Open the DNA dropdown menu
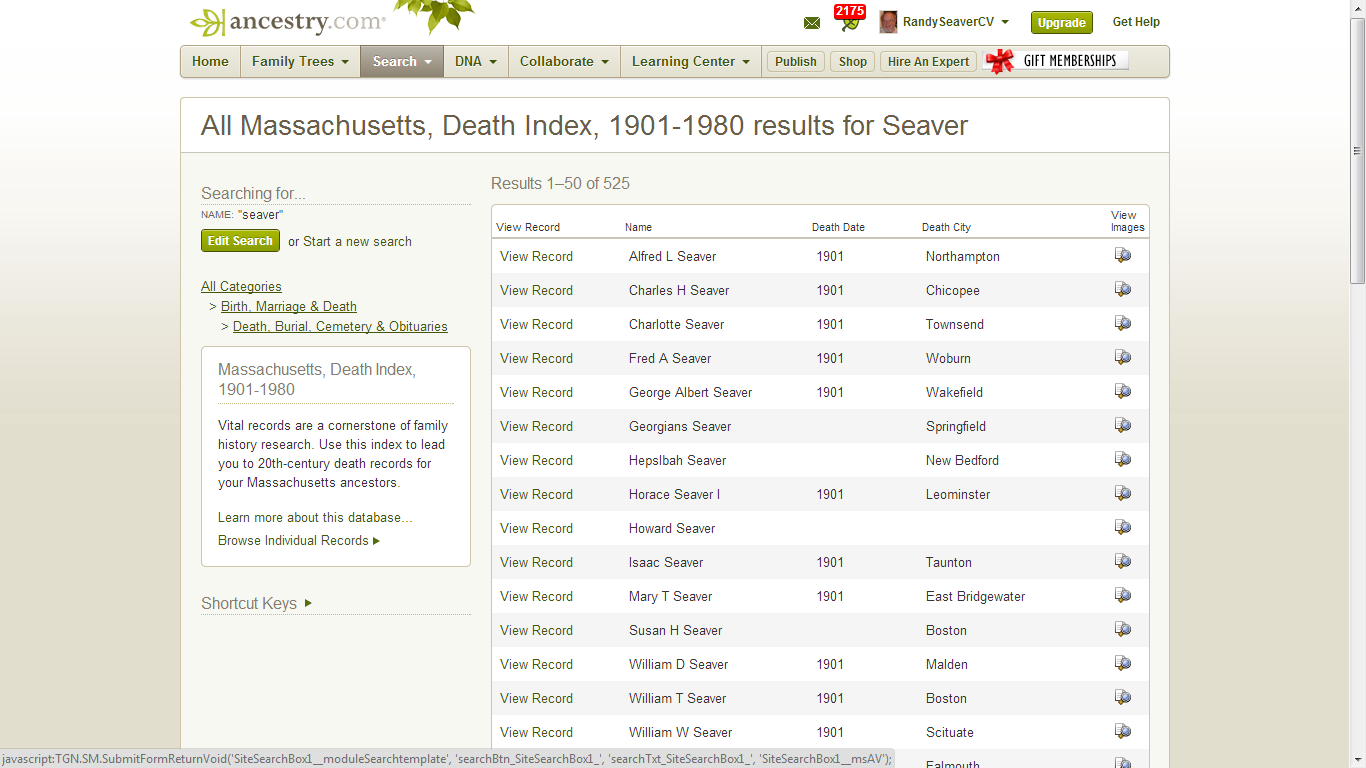Viewport: 1366px width, 768px height. pyautogui.click(x=476, y=61)
